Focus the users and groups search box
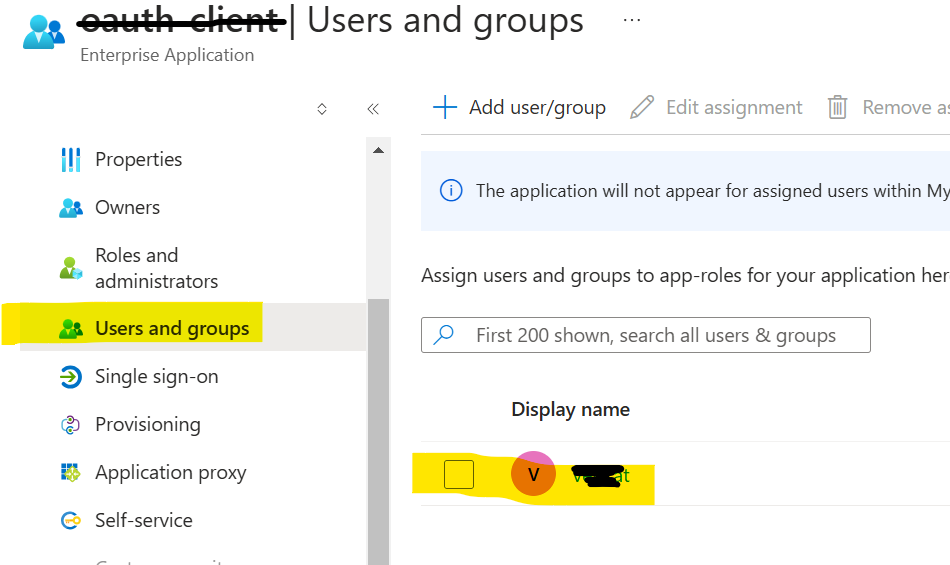 pyautogui.click(x=646, y=335)
